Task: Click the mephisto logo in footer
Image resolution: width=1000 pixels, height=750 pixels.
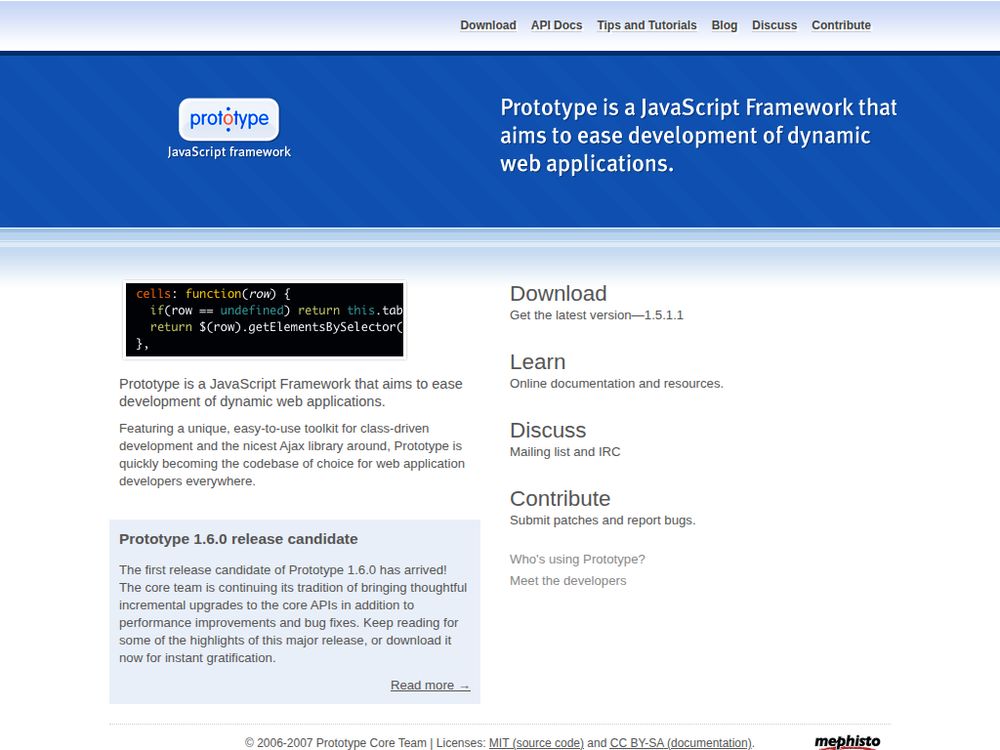Action: pos(847,741)
